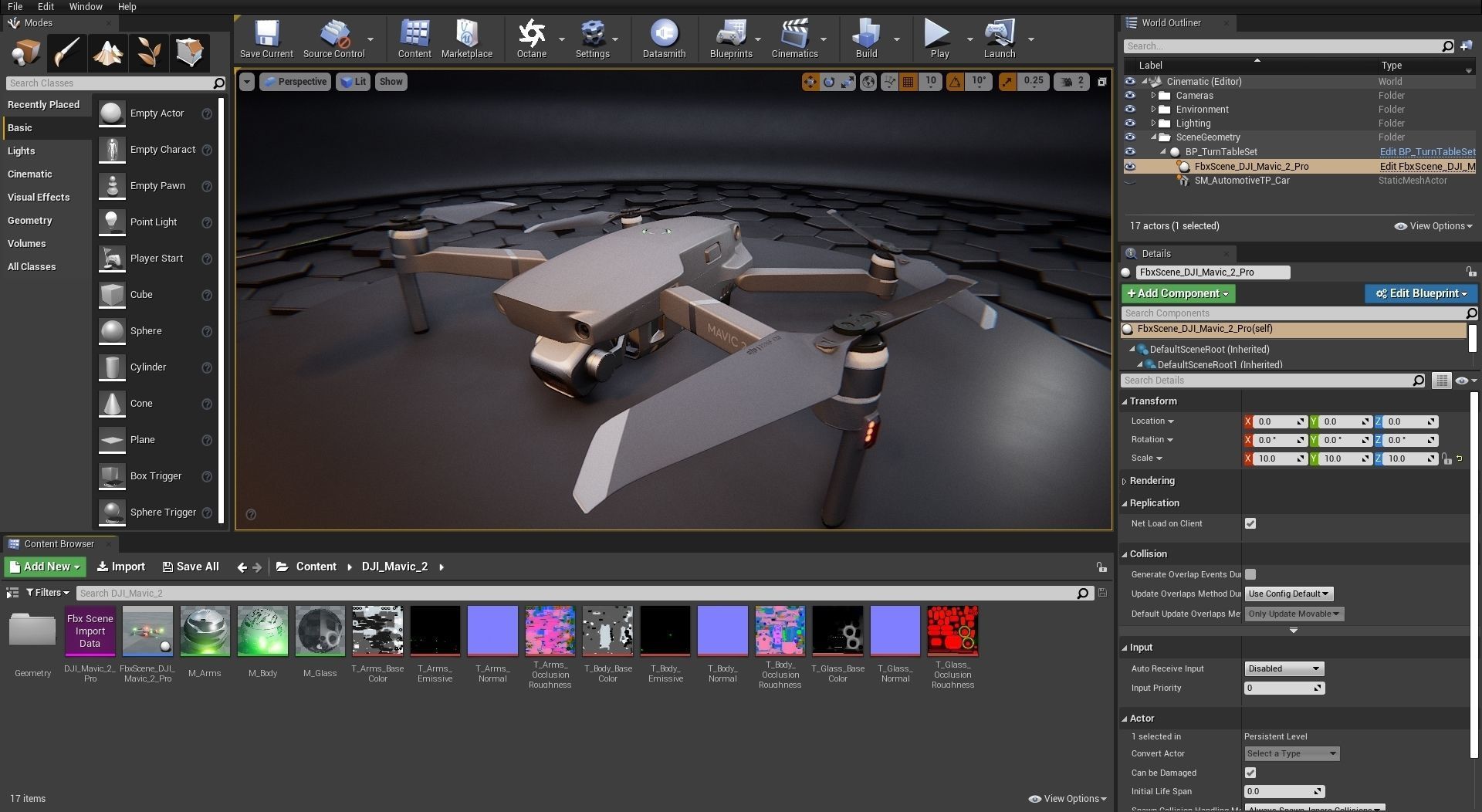Open the Edit menu

pos(46,6)
